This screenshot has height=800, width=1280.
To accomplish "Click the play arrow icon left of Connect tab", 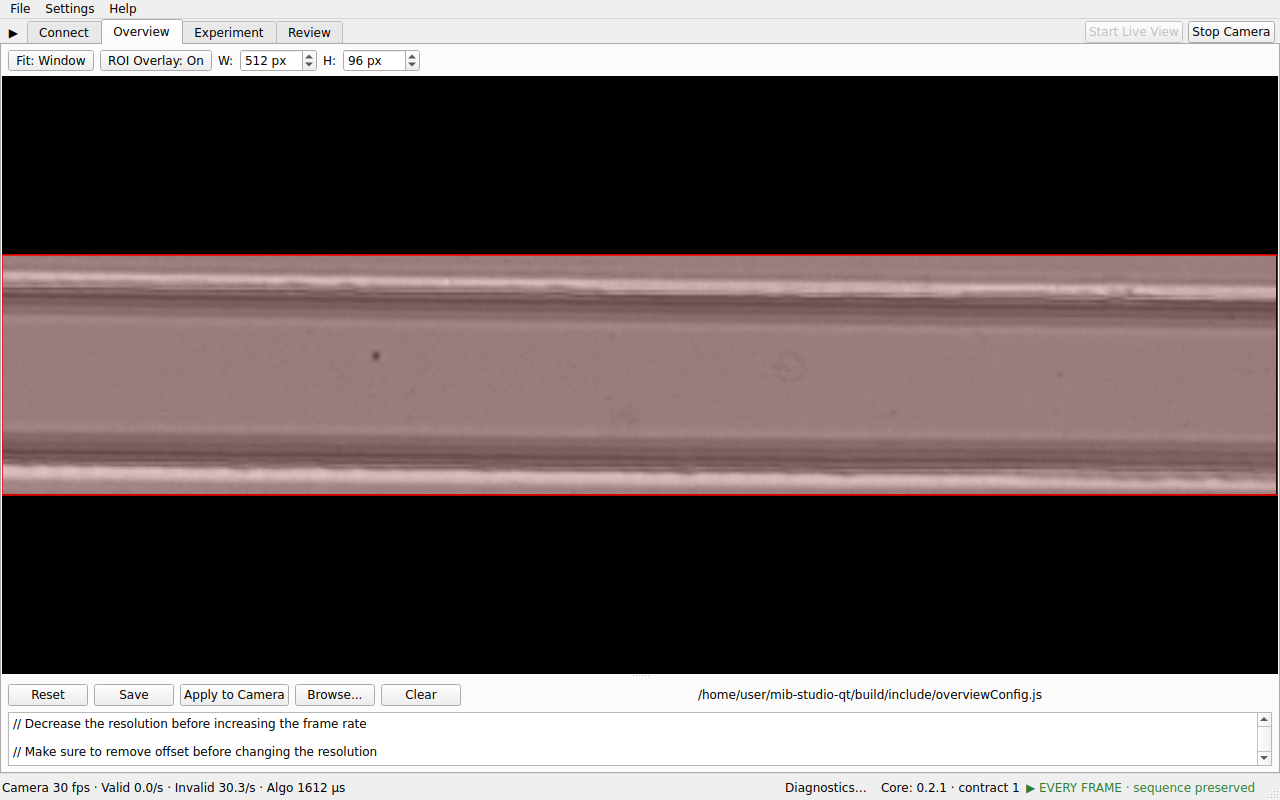I will pyautogui.click(x=13, y=33).
